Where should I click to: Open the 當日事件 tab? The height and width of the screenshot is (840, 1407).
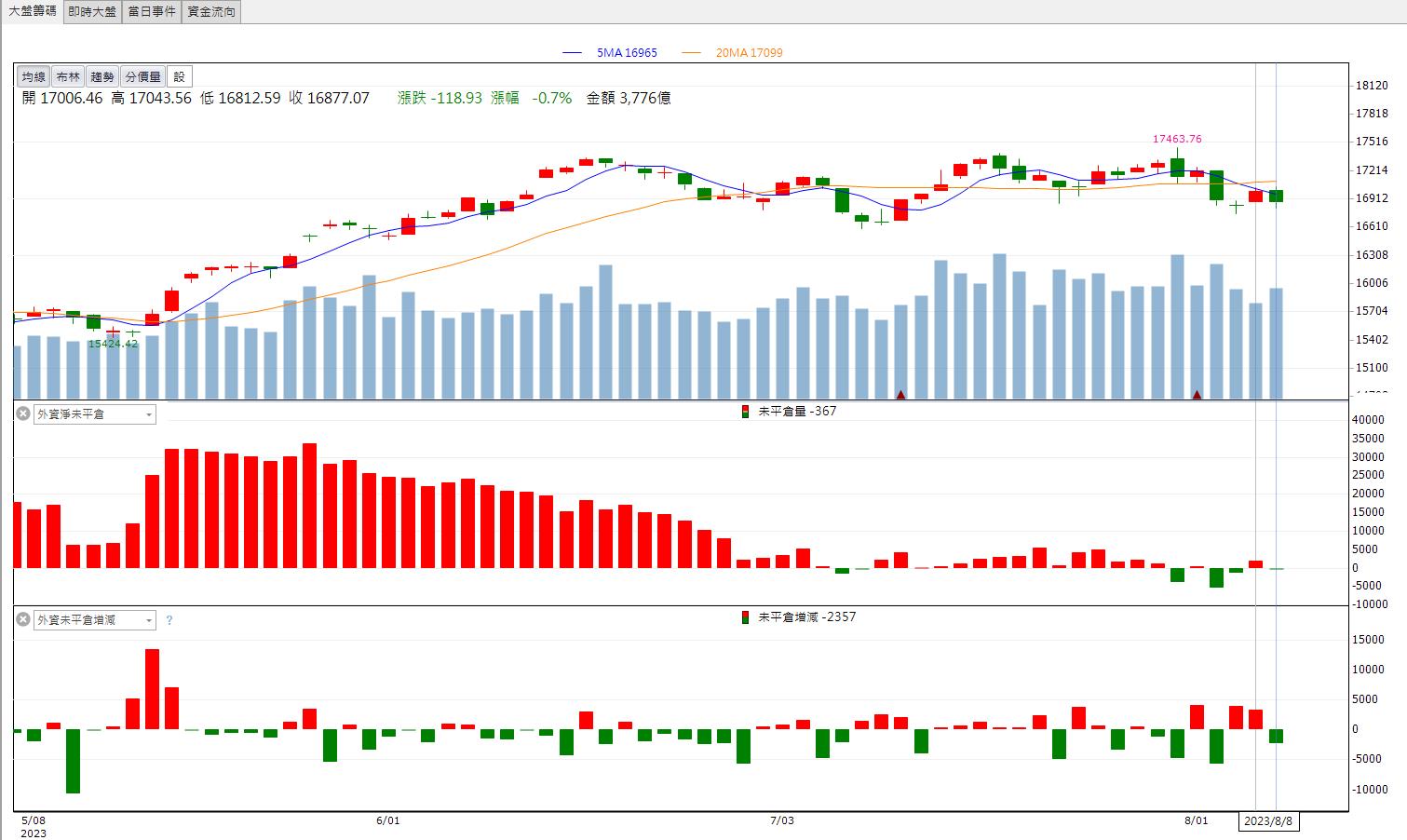point(152,11)
